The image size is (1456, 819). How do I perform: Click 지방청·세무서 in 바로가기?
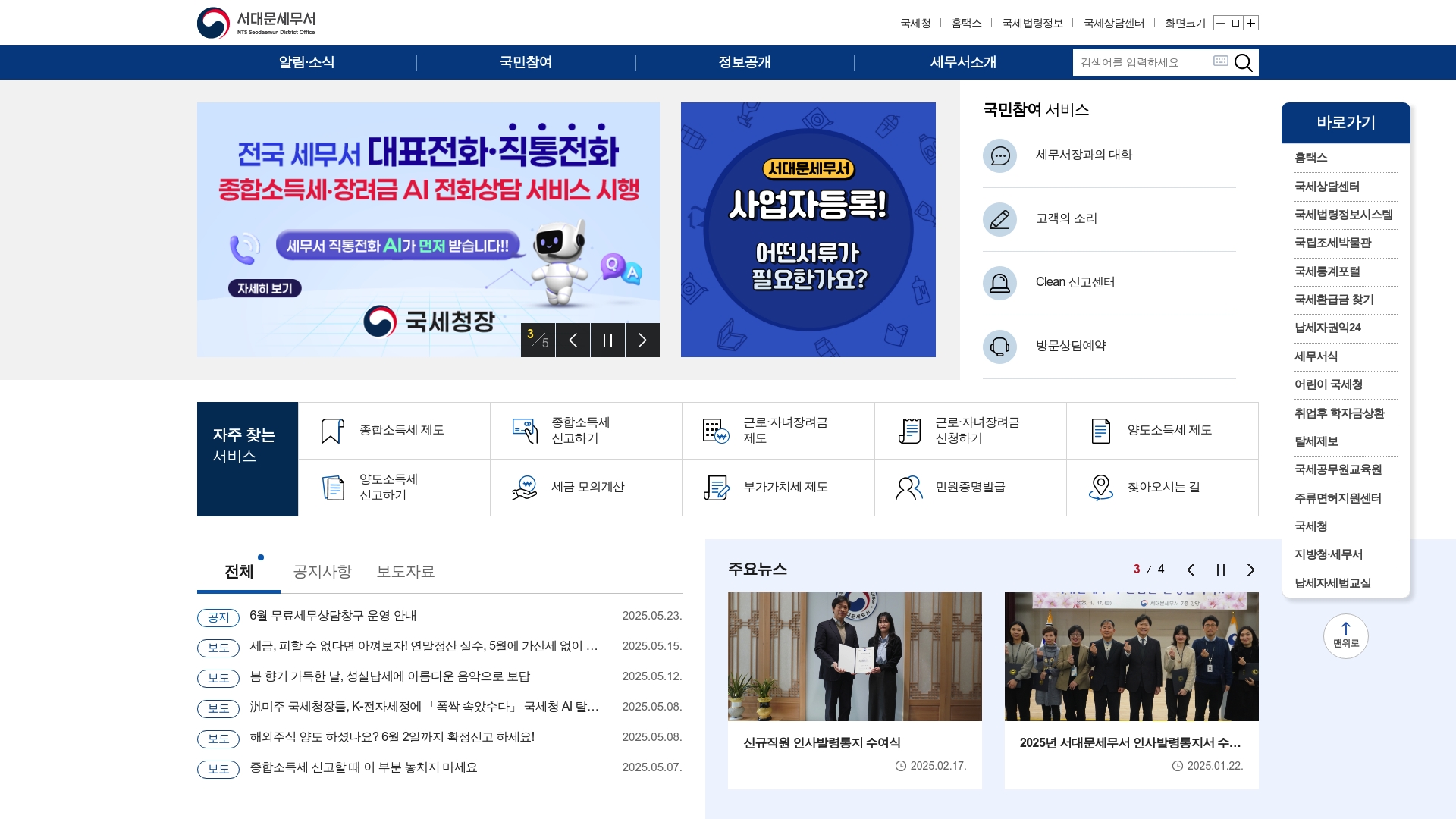coord(1329,554)
